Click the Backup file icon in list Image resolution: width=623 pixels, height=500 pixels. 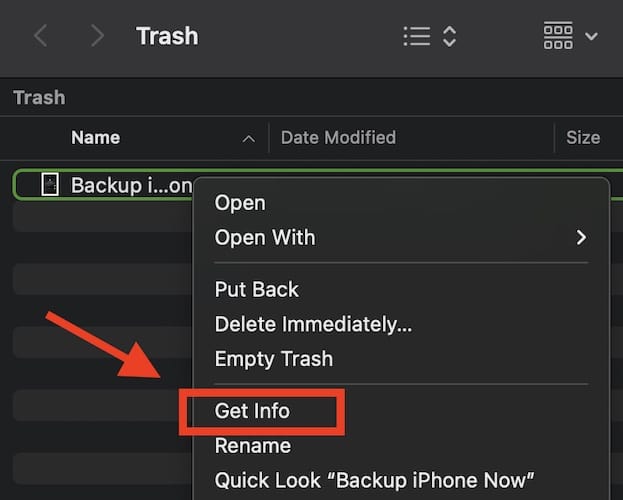pyautogui.click(x=48, y=185)
